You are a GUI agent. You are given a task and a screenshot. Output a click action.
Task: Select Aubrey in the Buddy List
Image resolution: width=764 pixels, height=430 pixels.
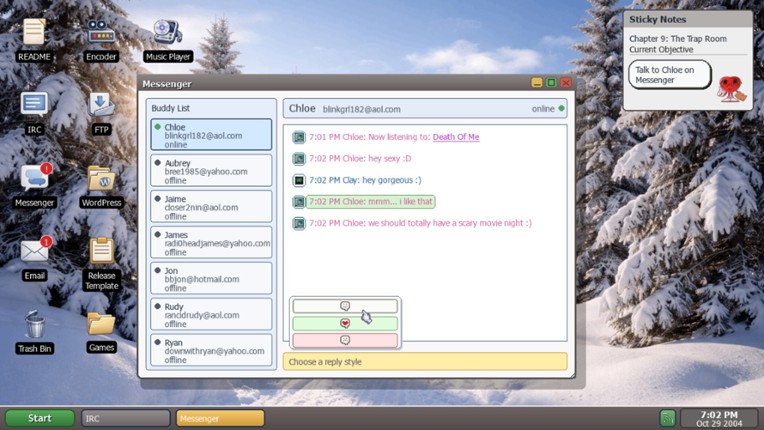(211, 171)
